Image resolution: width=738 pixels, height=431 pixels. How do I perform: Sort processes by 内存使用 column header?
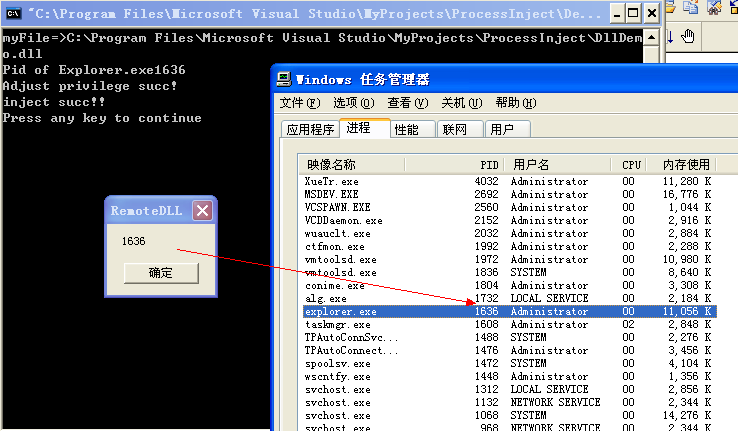(682, 165)
